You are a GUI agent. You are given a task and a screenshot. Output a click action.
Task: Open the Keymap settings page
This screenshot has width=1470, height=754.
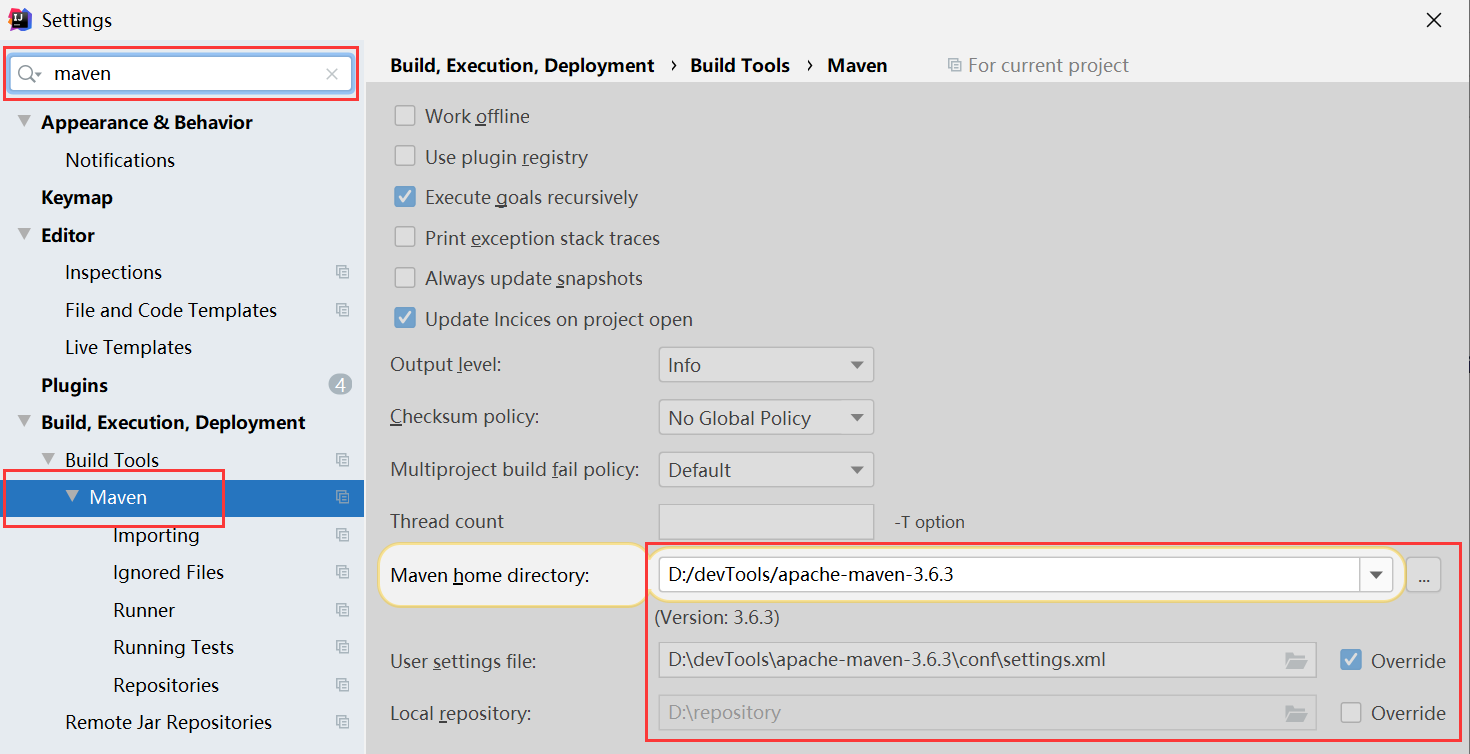pyautogui.click(x=77, y=197)
